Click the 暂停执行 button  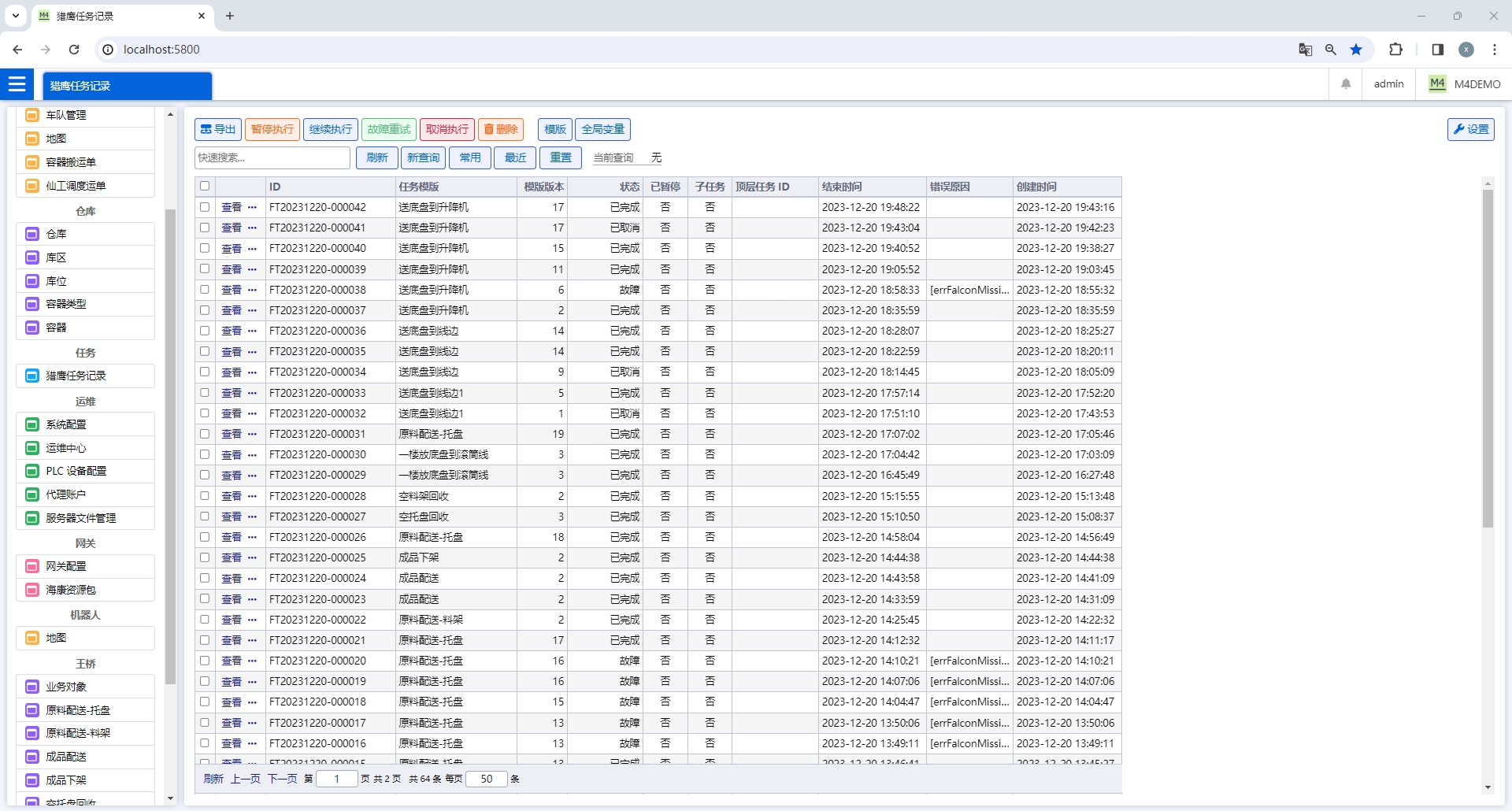[272, 129]
